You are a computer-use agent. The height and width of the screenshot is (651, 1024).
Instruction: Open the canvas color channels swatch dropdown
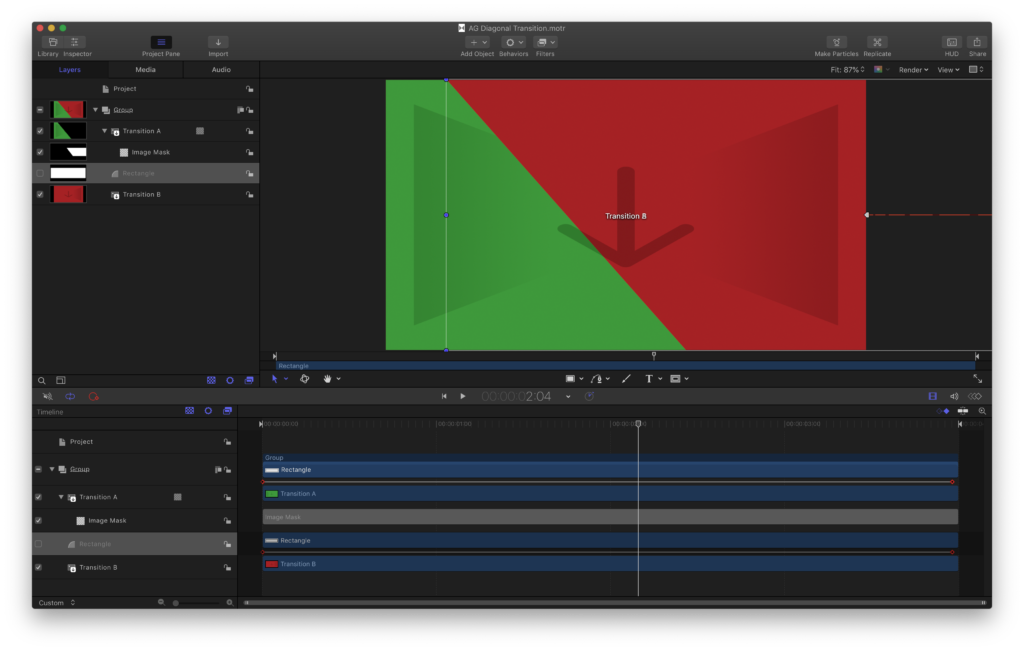point(881,70)
